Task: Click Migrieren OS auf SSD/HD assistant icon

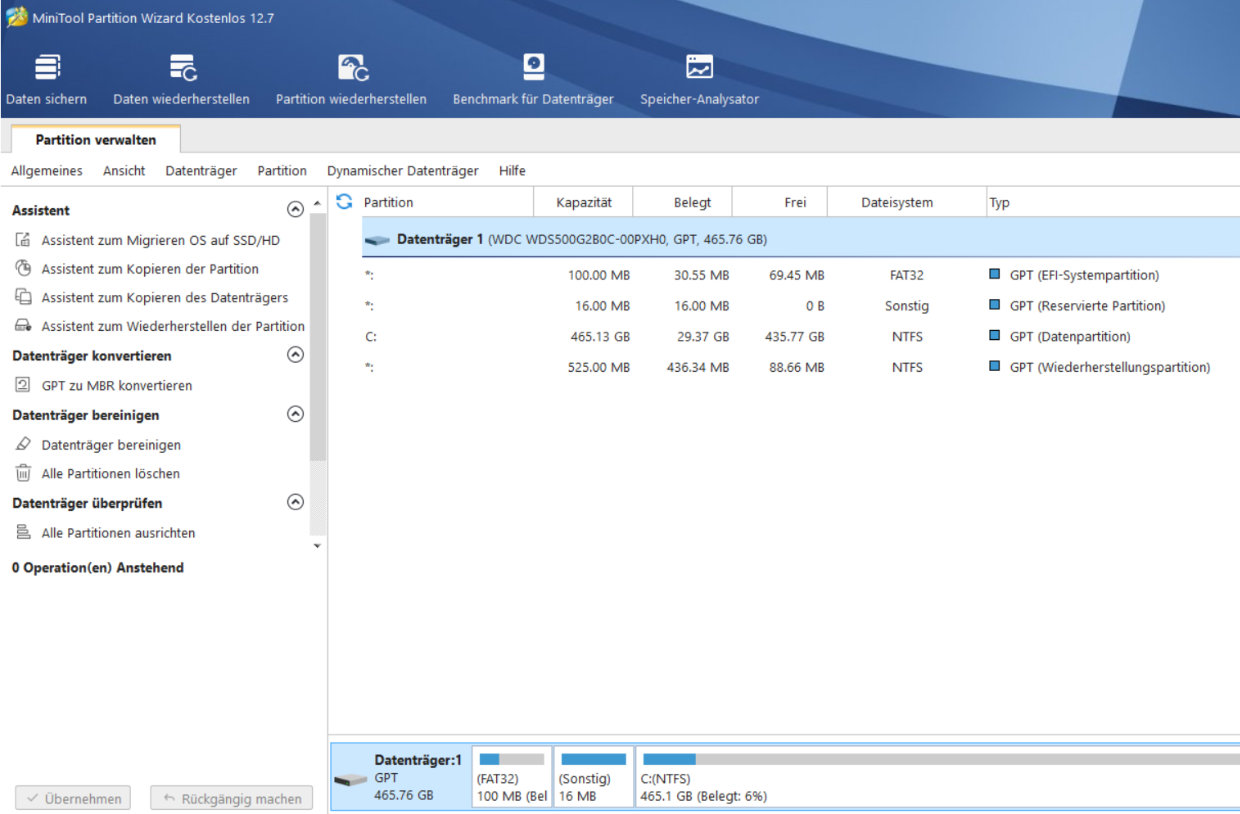Action: tap(23, 240)
